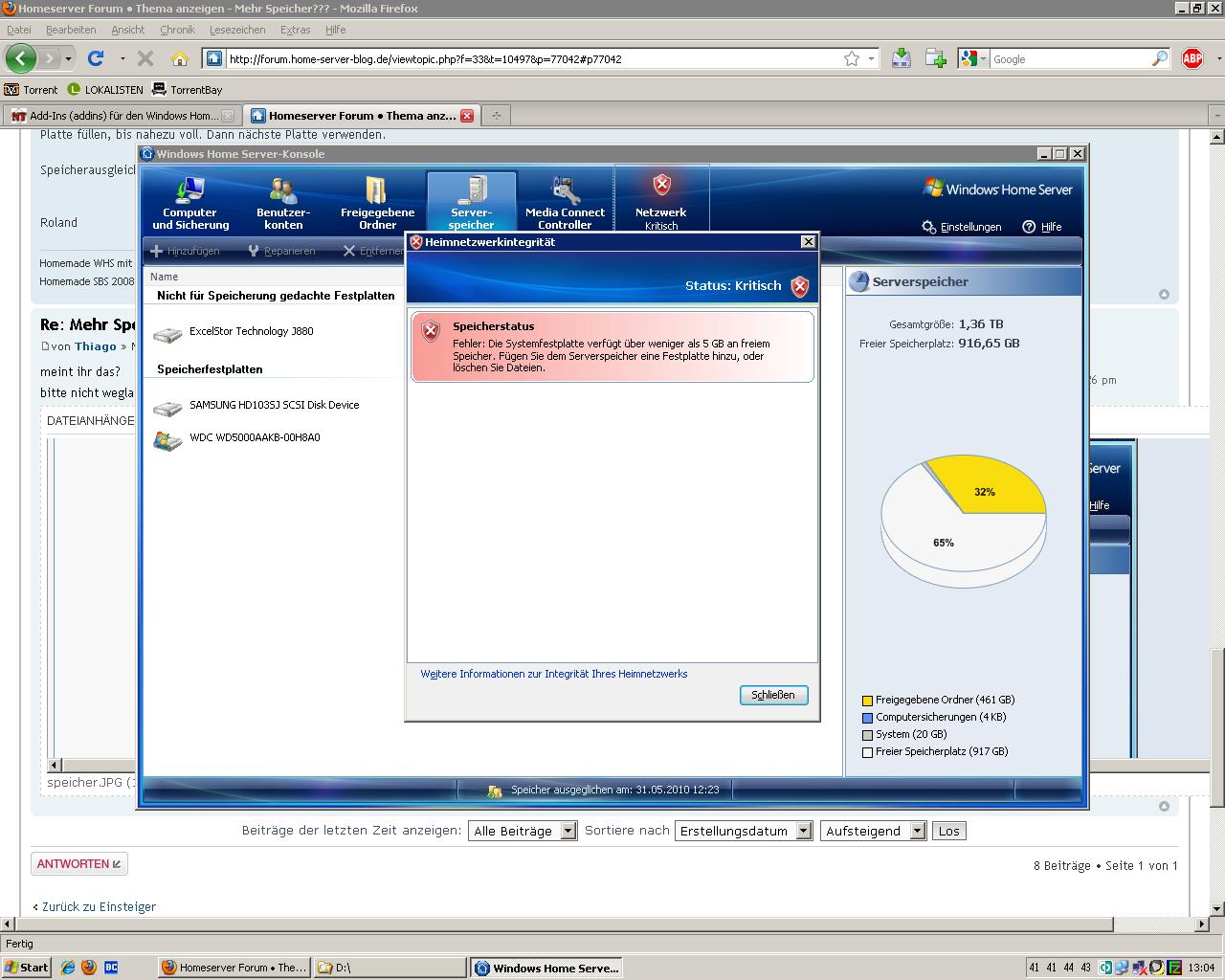Click the URL address field
This screenshot has width=1225, height=980.
(x=532, y=59)
